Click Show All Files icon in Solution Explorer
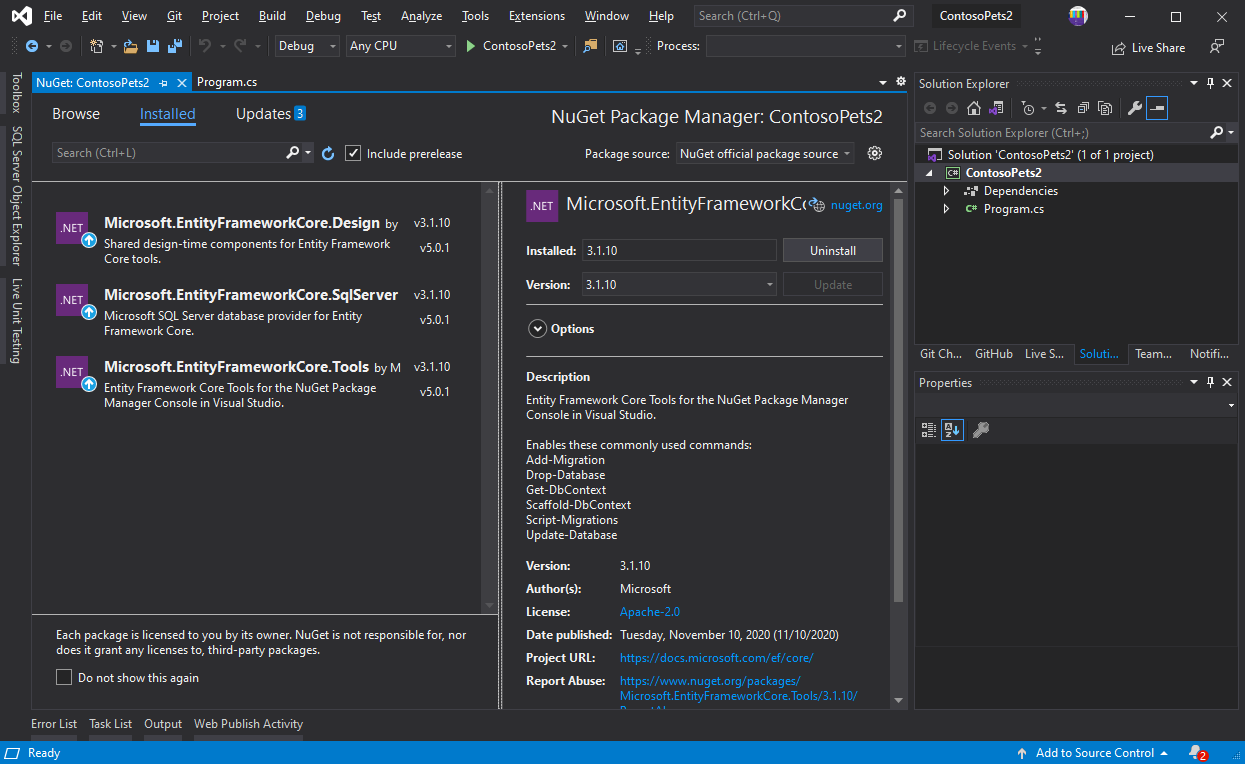1245x764 pixels. click(x=1105, y=108)
